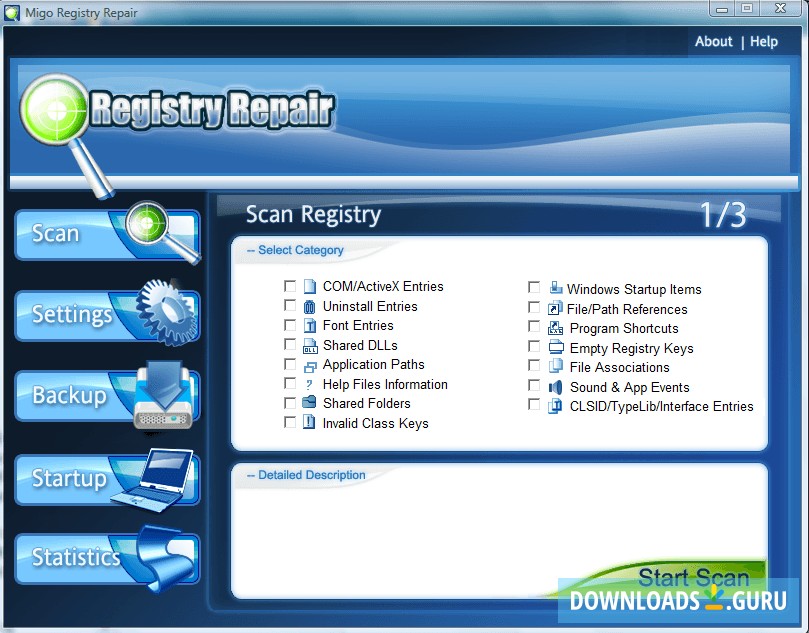The image size is (809, 633).
Task: Click the Shared Folders icon
Action: coord(310,403)
